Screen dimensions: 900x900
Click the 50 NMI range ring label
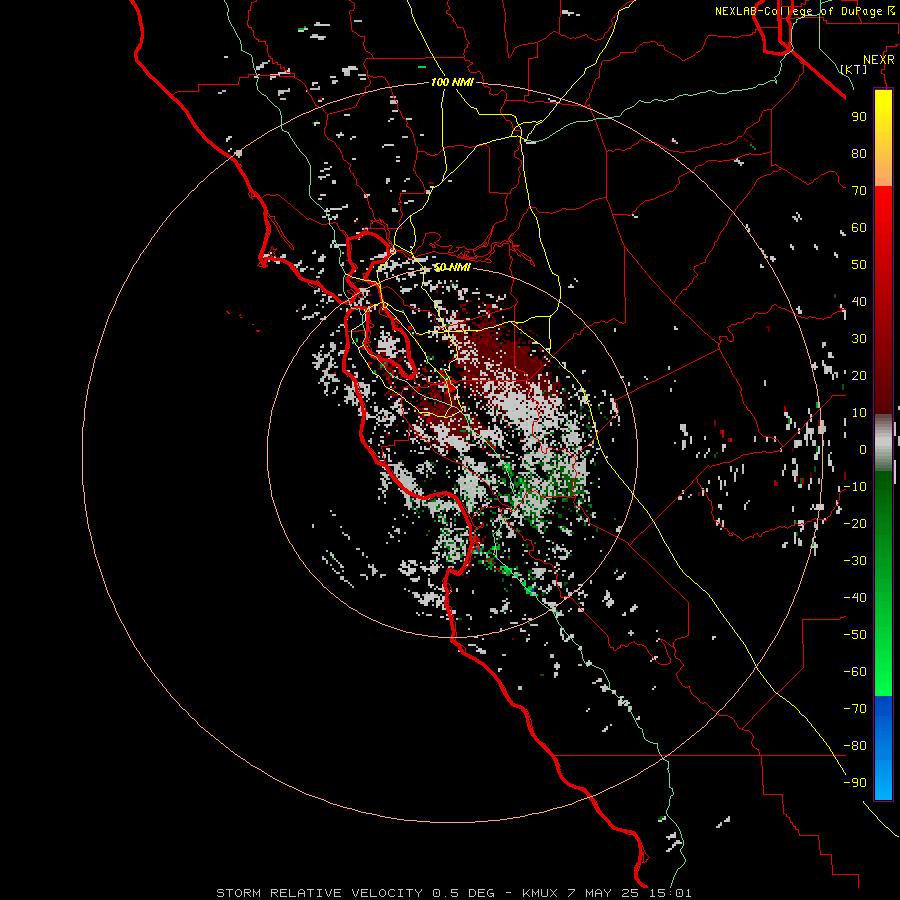(452, 267)
